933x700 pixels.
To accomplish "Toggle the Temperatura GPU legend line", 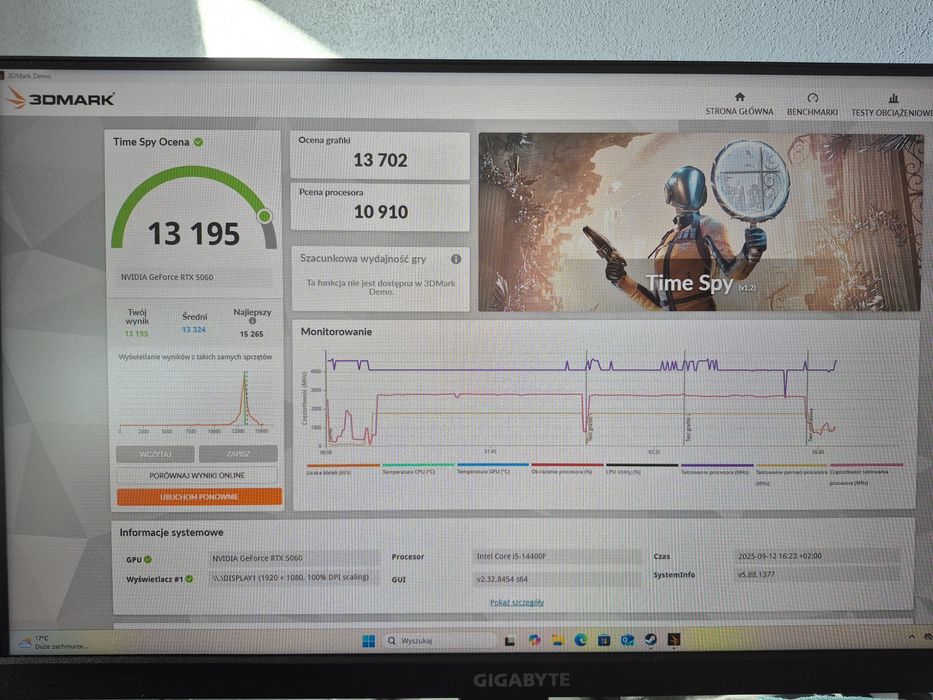I will coord(492,469).
